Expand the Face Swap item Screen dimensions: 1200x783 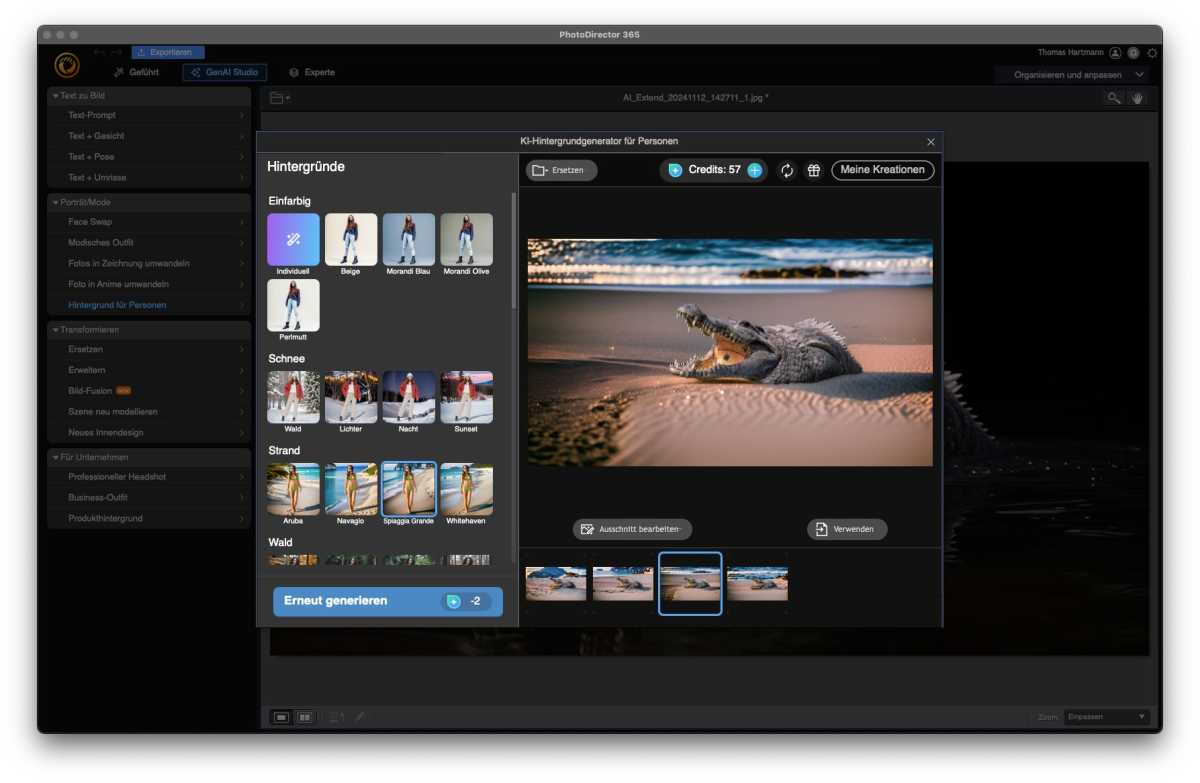(149, 222)
